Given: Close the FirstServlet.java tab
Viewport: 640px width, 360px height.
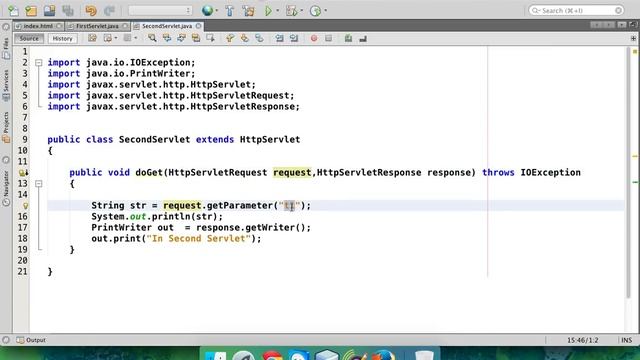Looking at the screenshot, I should (x=125, y=26).
